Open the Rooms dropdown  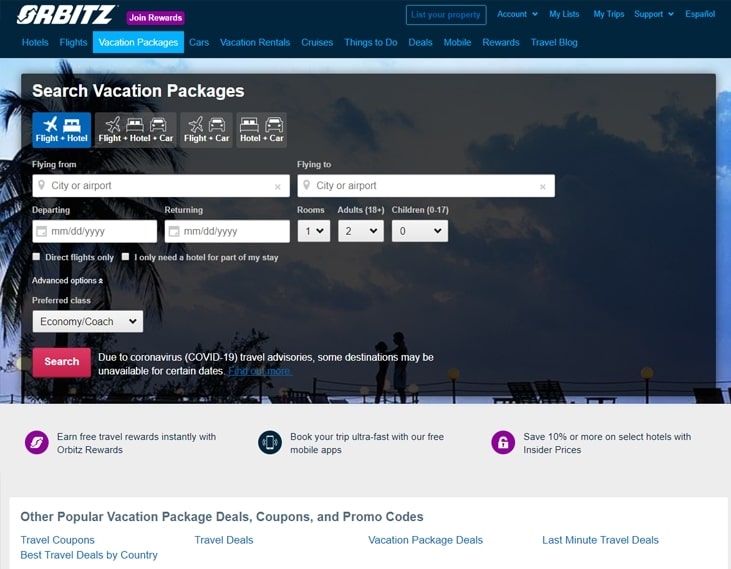[314, 231]
